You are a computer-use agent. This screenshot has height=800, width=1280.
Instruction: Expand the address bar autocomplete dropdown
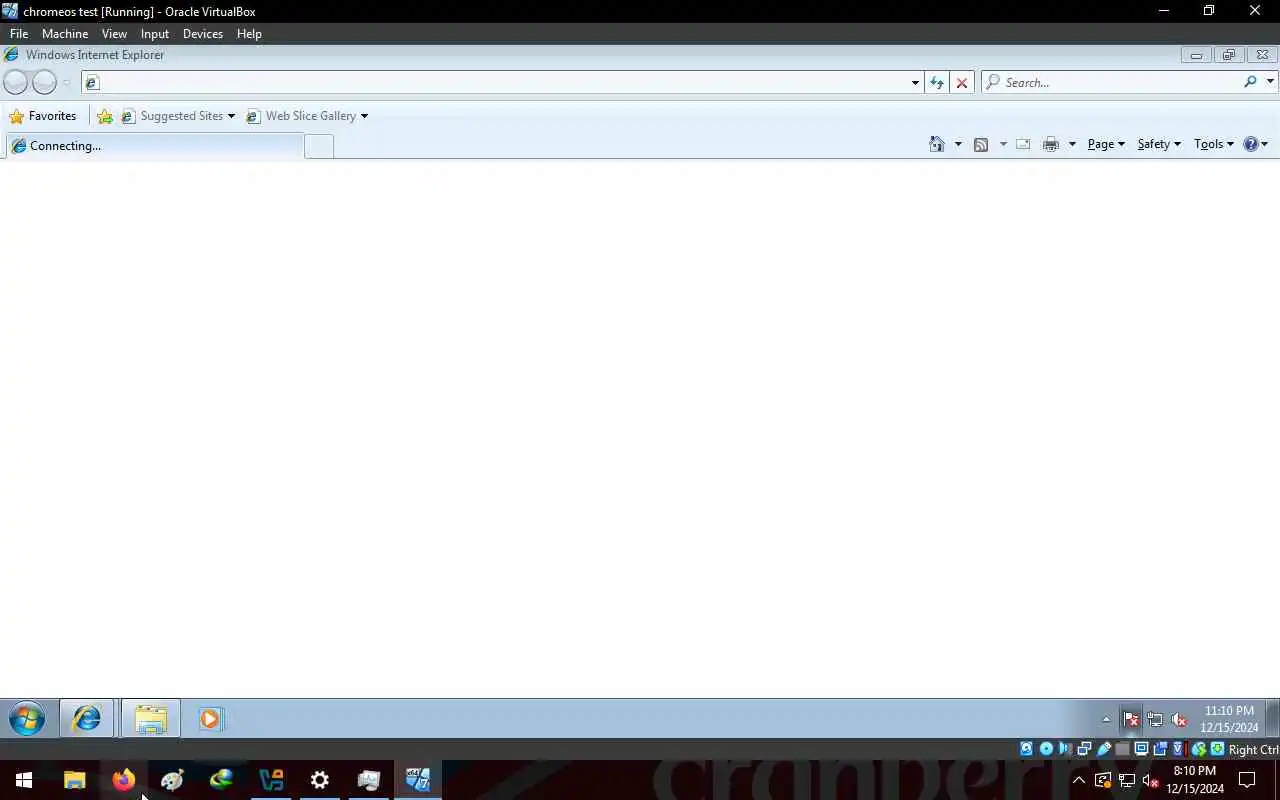pos(915,83)
